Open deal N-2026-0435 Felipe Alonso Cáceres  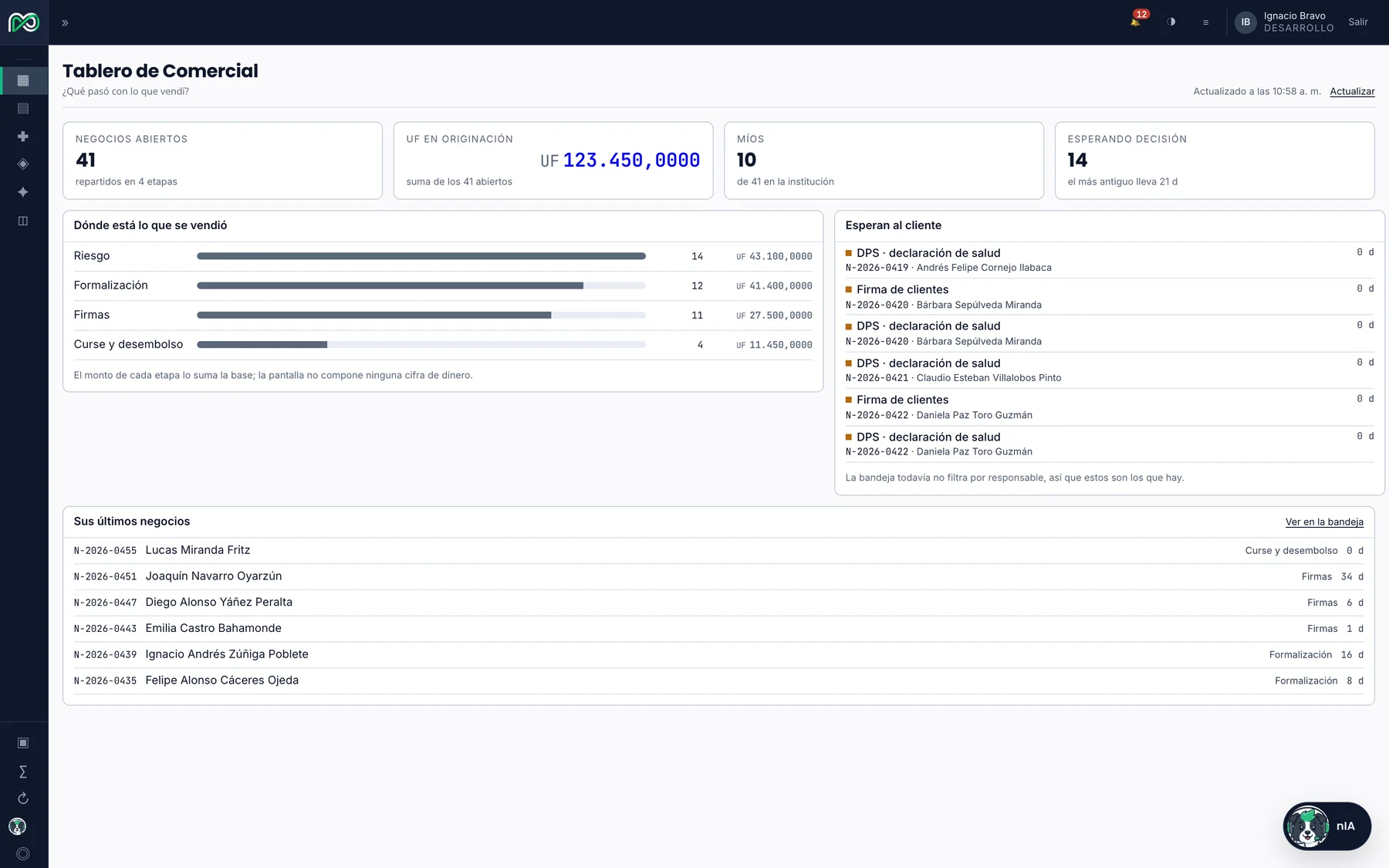[718, 681]
